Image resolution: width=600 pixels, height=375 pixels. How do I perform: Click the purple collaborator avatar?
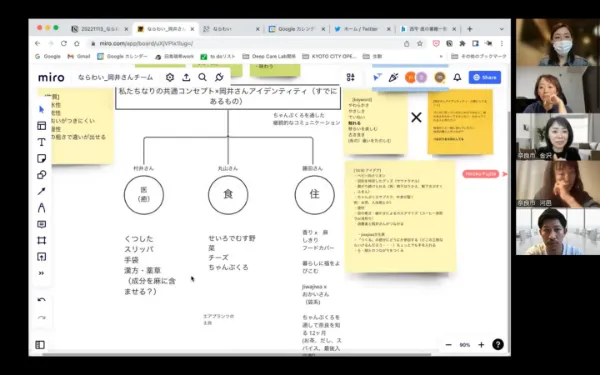421,77
